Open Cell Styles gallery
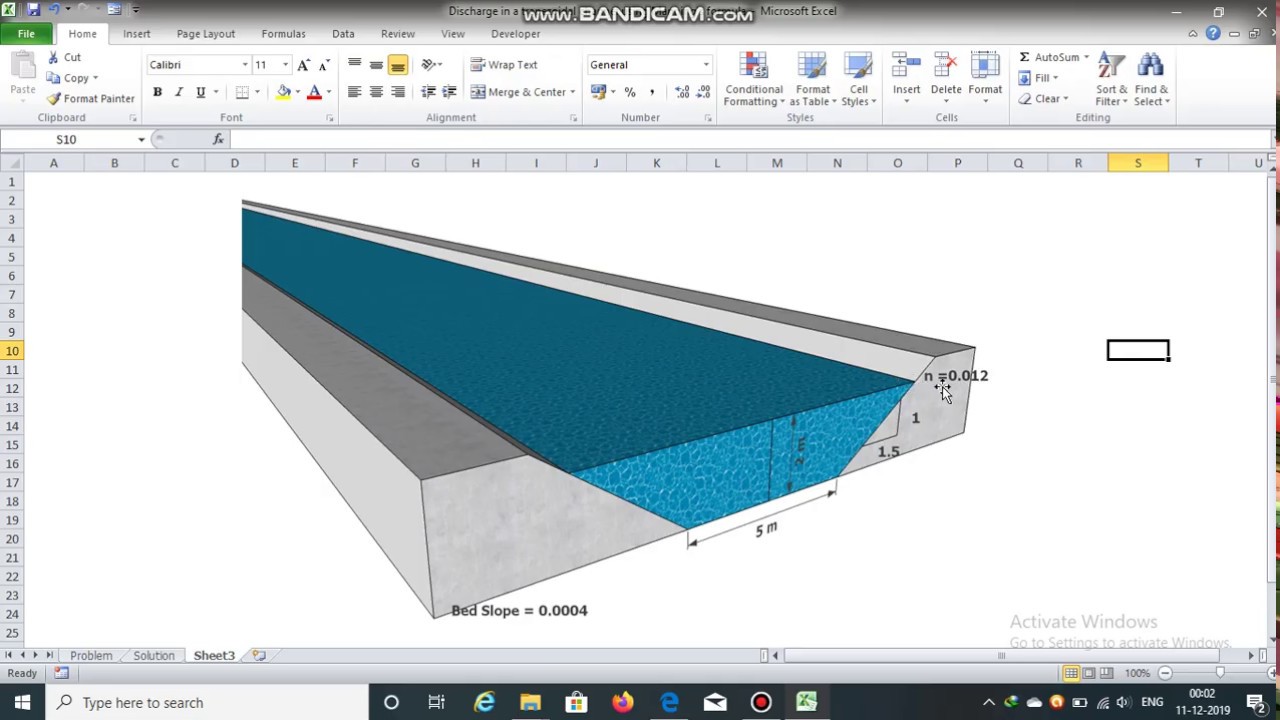The image size is (1280, 720). click(859, 80)
